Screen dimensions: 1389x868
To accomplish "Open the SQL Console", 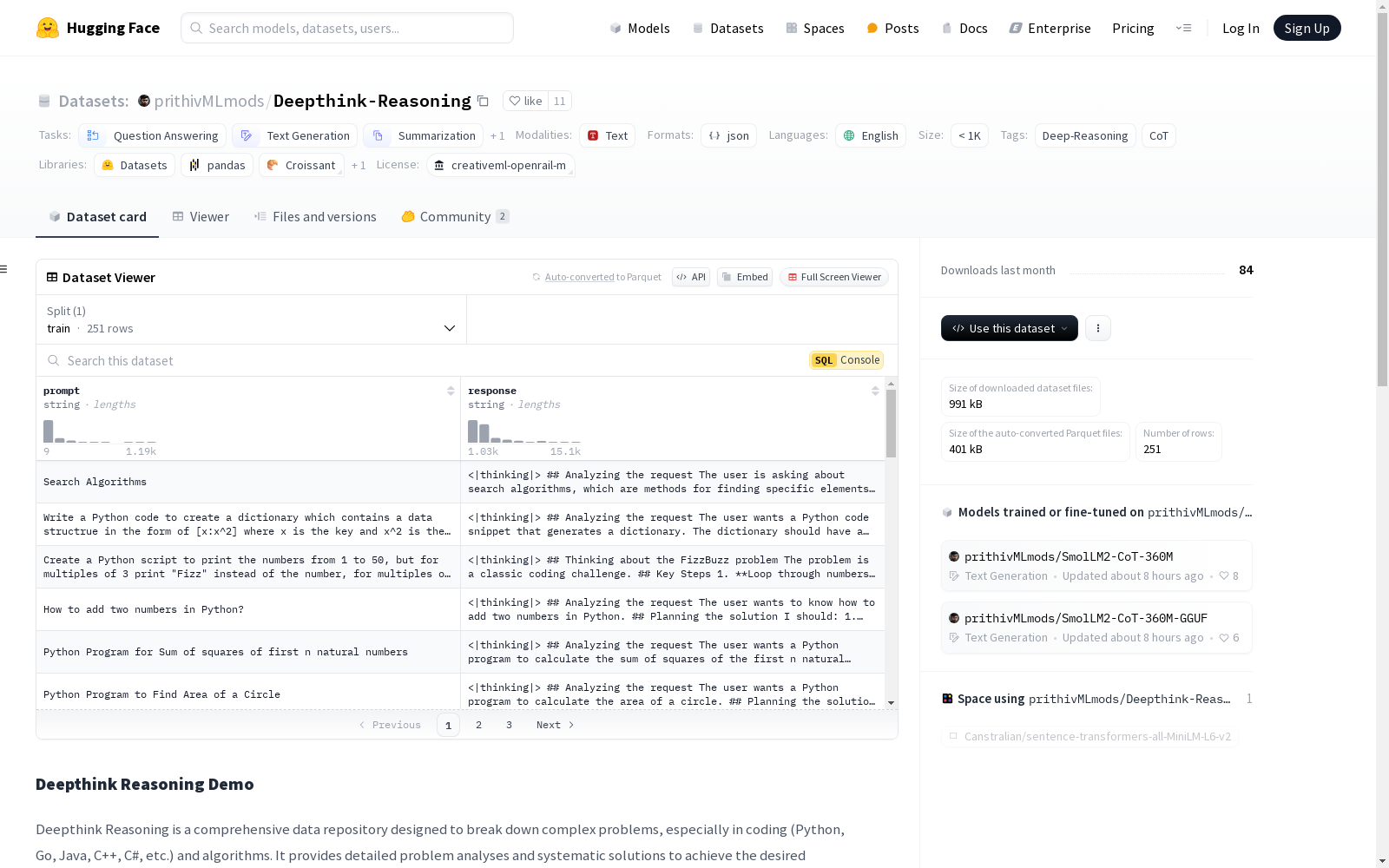I will click(846, 360).
